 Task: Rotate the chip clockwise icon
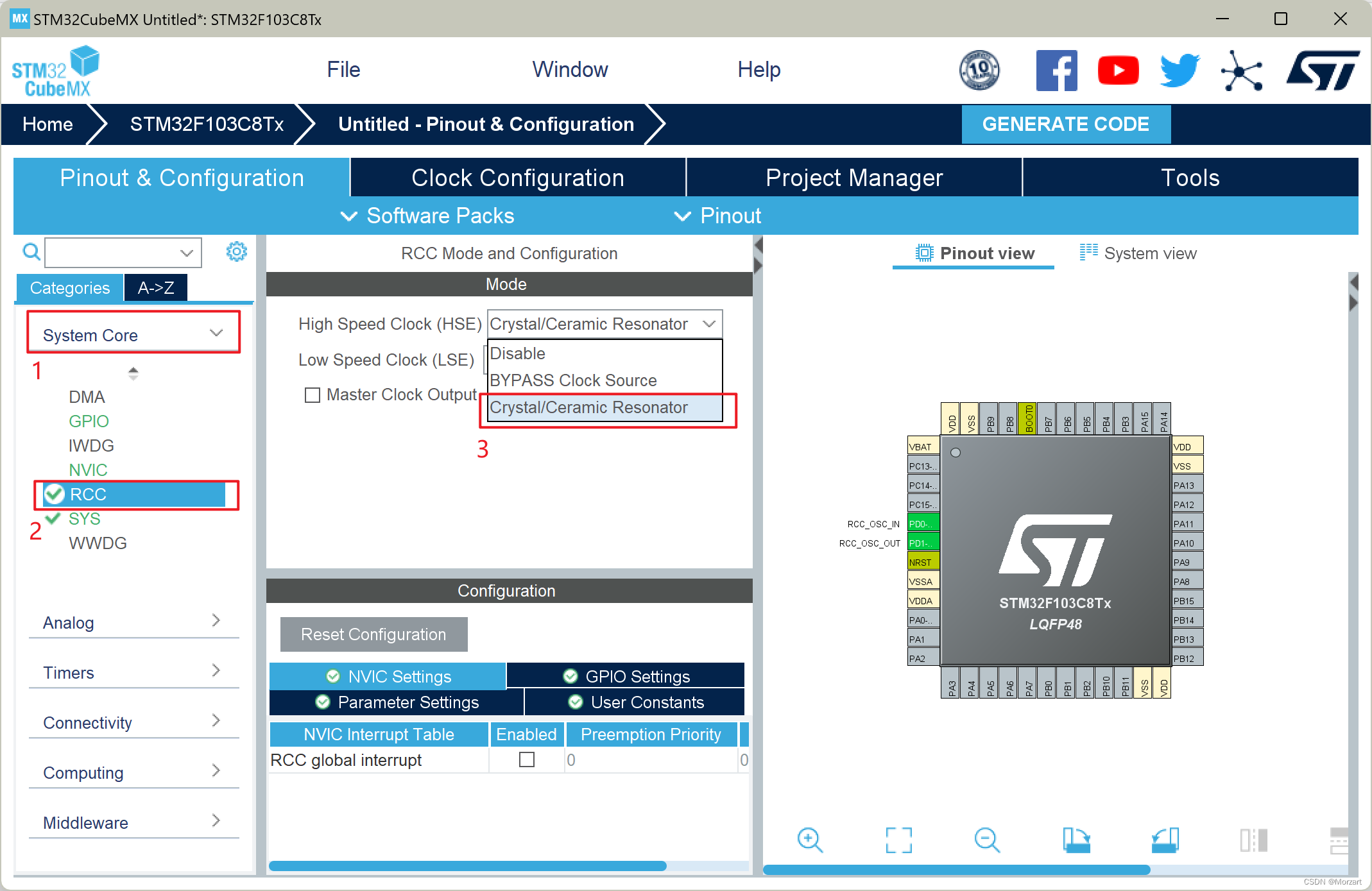tap(1076, 840)
